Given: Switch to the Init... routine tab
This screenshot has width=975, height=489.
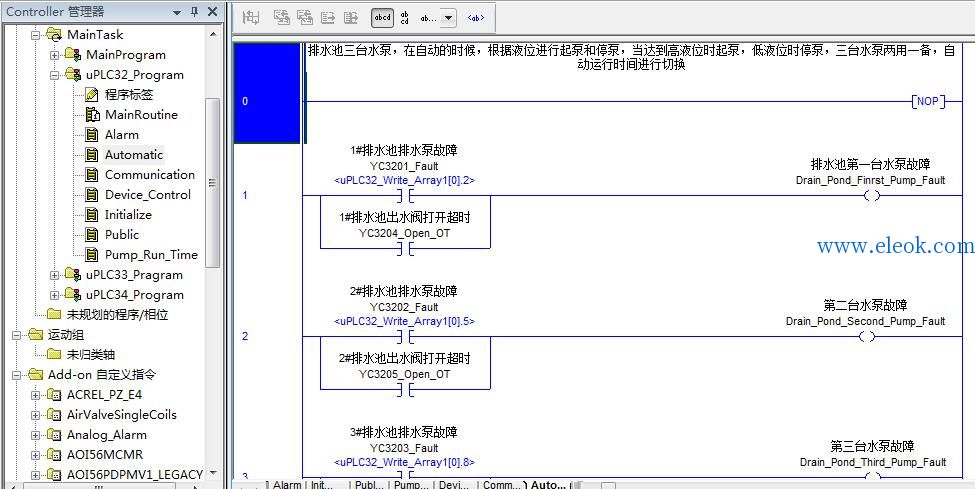Looking at the screenshot, I should [323, 485].
